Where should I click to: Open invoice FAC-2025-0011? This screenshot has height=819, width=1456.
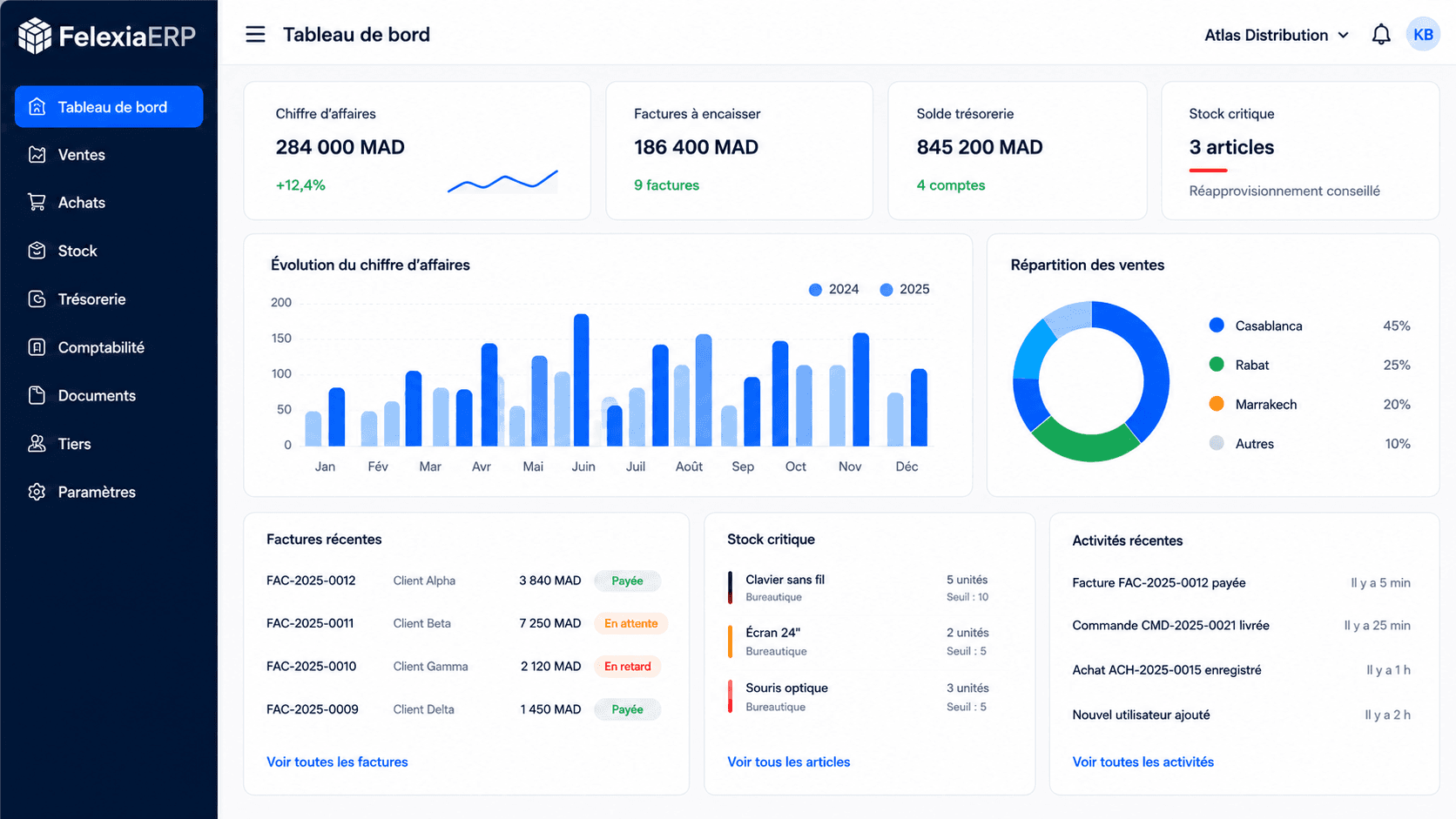310,623
